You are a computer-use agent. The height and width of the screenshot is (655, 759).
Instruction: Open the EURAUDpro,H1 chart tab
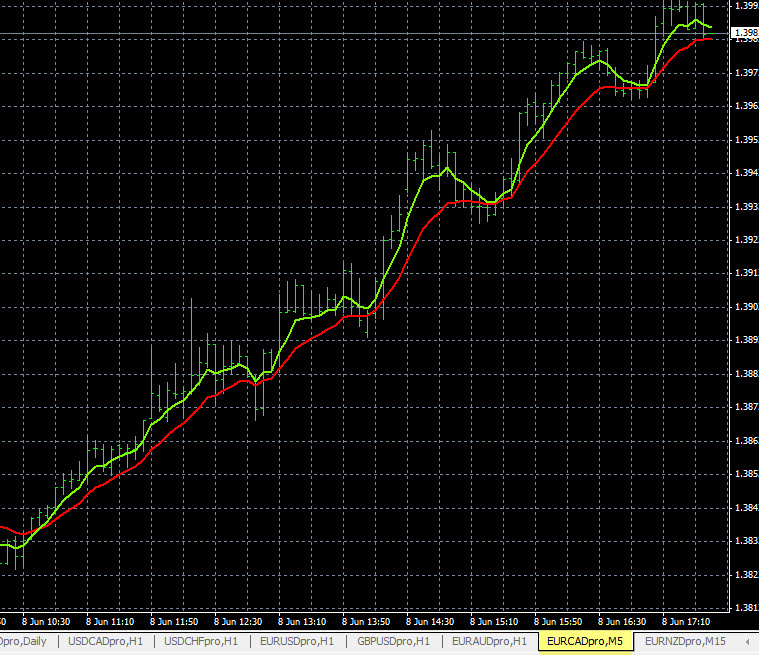click(489, 641)
